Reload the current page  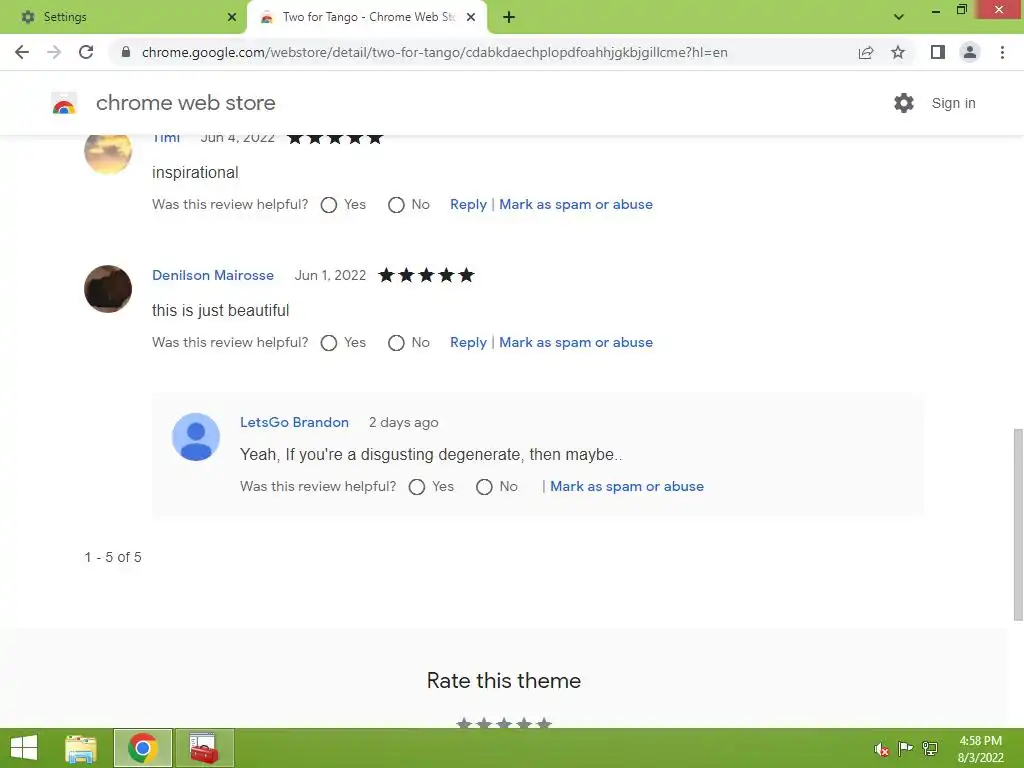coord(86,52)
